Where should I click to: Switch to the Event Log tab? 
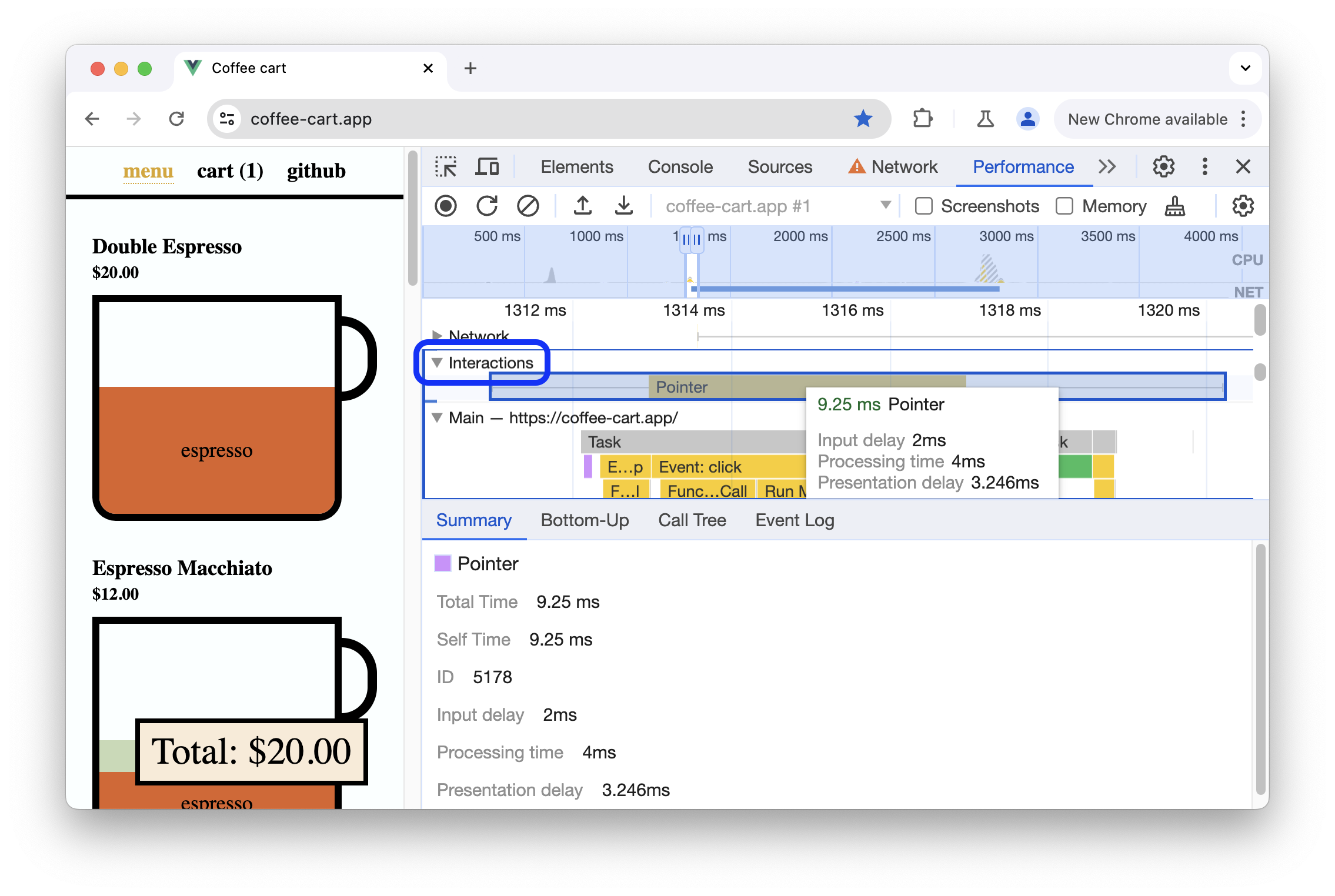[794, 519]
